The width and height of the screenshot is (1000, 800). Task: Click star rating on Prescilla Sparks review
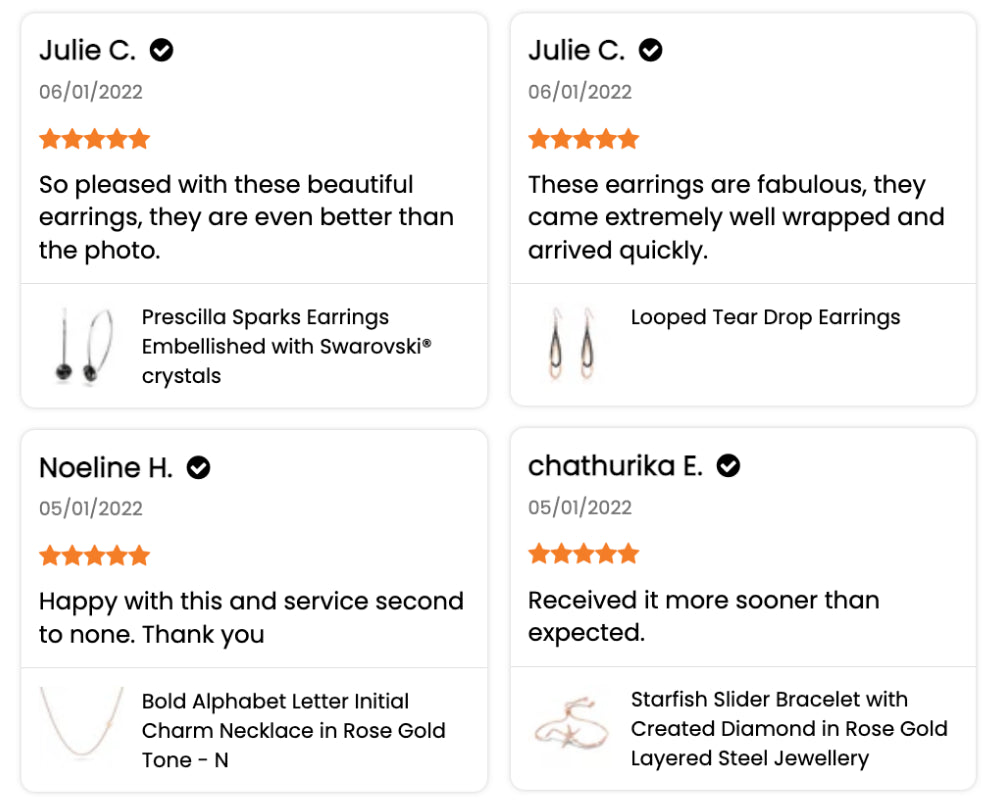tap(94, 138)
